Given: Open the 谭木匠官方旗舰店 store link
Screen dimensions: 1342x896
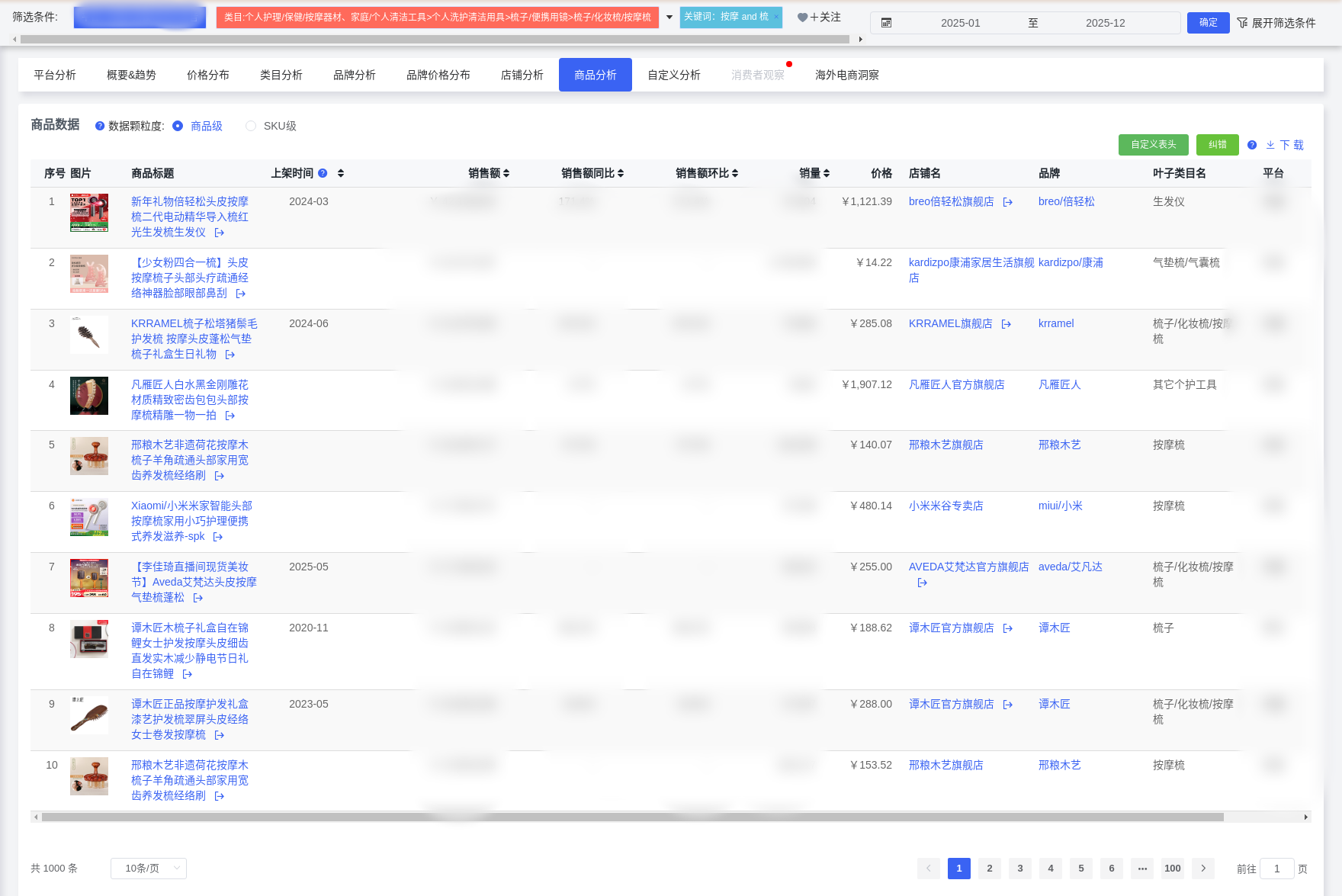Looking at the screenshot, I should tap(951, 628).
